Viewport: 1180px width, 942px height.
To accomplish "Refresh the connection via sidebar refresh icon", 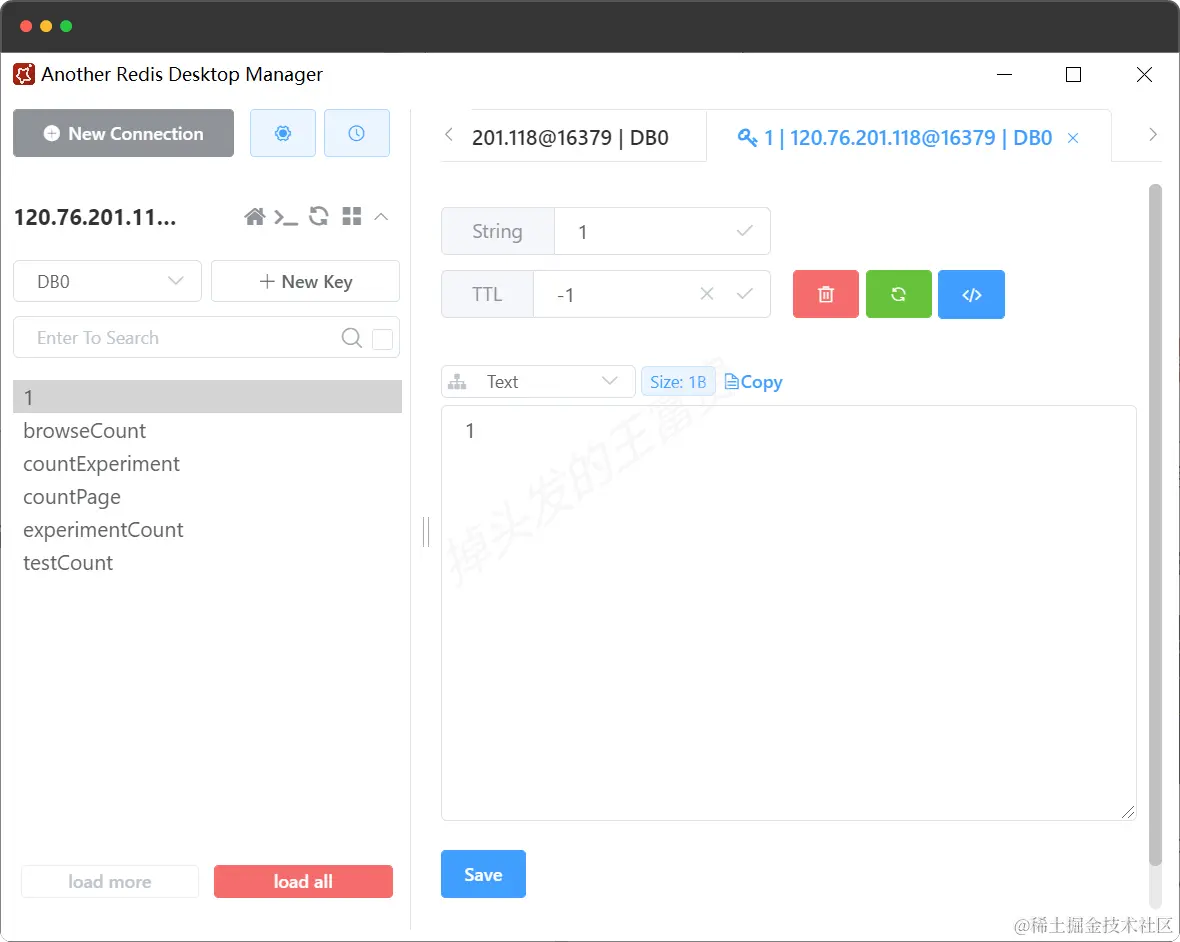I will point(319,217).
